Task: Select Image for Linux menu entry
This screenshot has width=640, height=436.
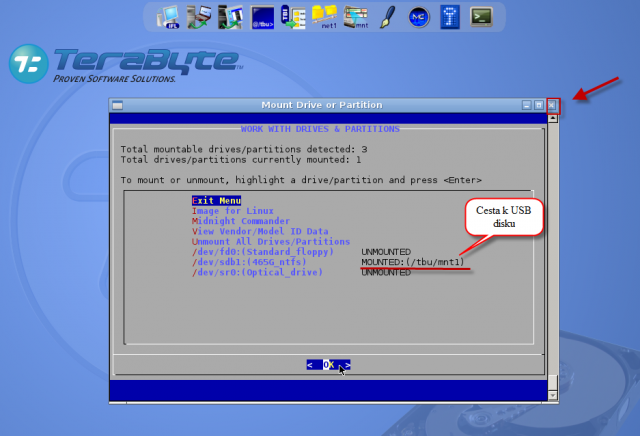Action: (x=233, y=211)
